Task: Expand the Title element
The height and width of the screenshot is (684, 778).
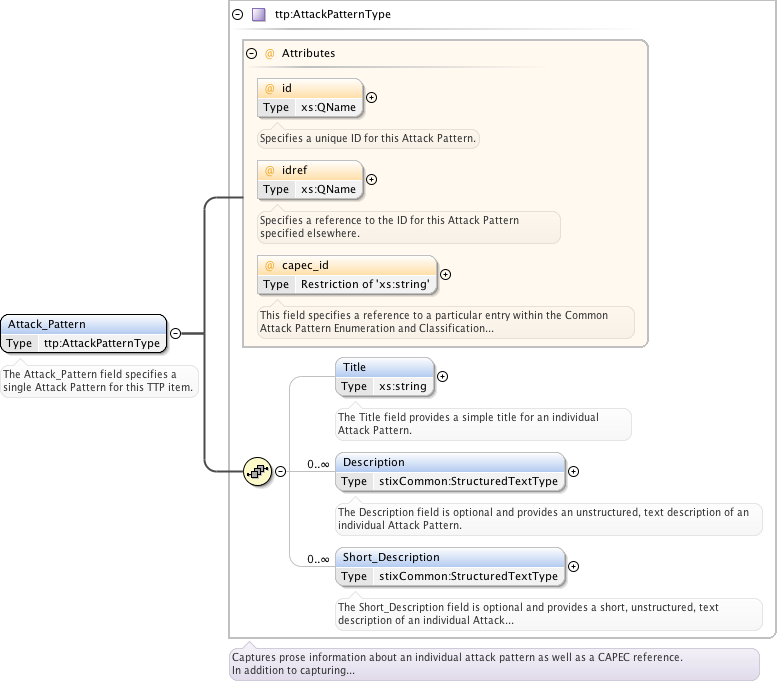Action: tap(443, 377)
